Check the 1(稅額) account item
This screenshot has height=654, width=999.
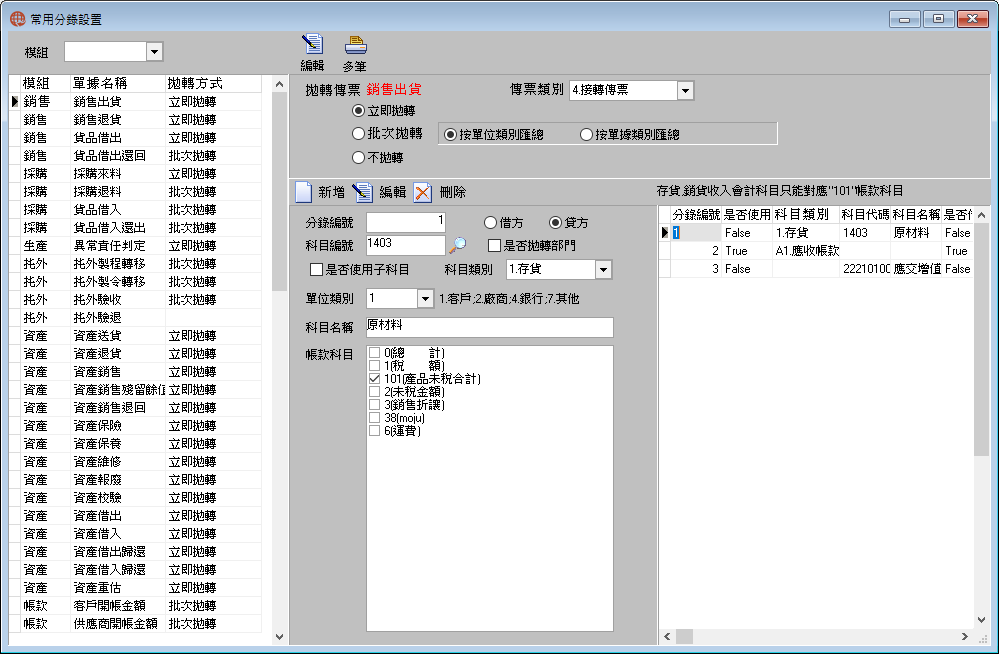coord(375,365)
